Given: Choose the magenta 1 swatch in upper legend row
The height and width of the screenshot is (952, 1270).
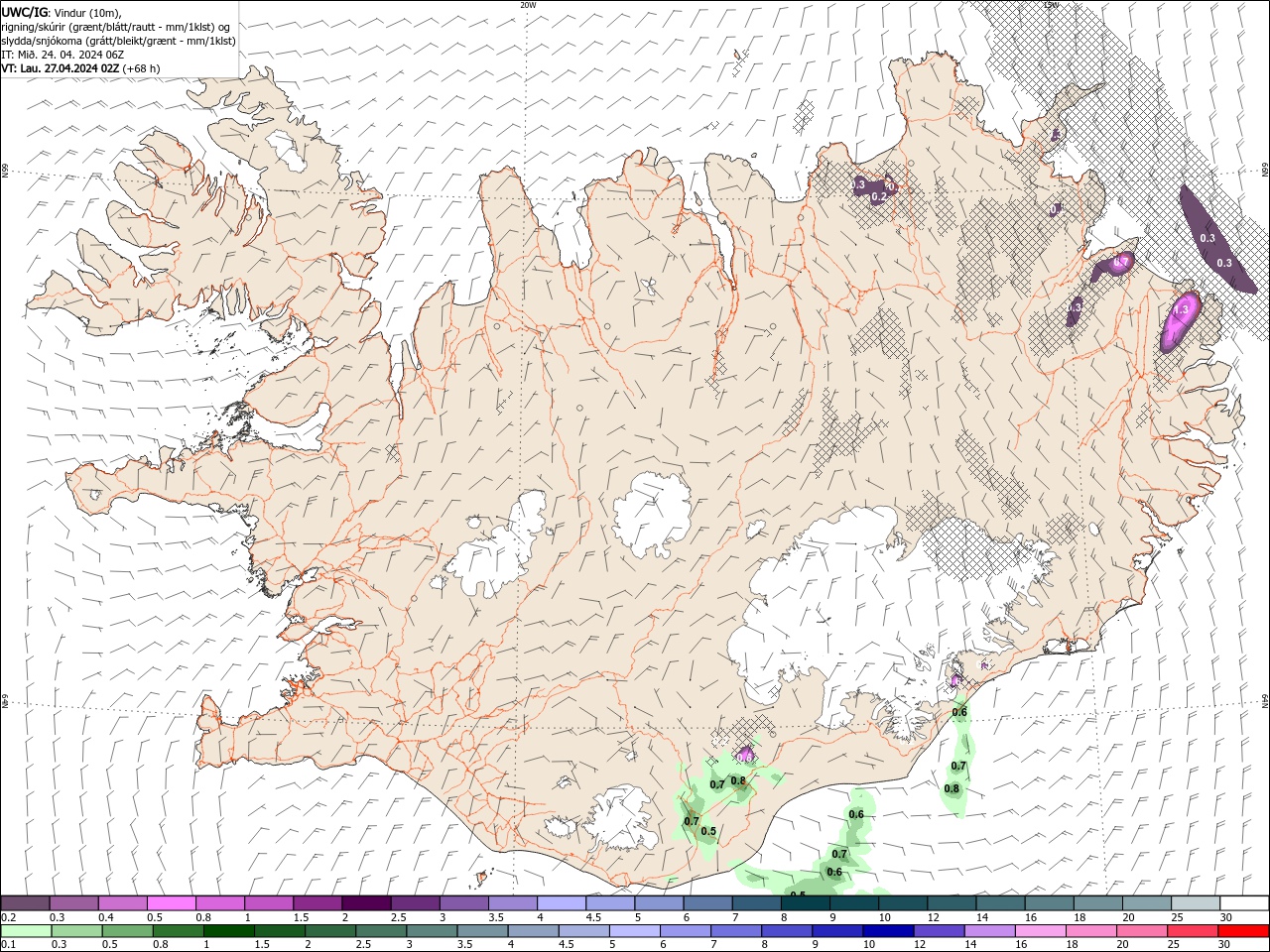Looking at the screenshot, I should (268, 903).
